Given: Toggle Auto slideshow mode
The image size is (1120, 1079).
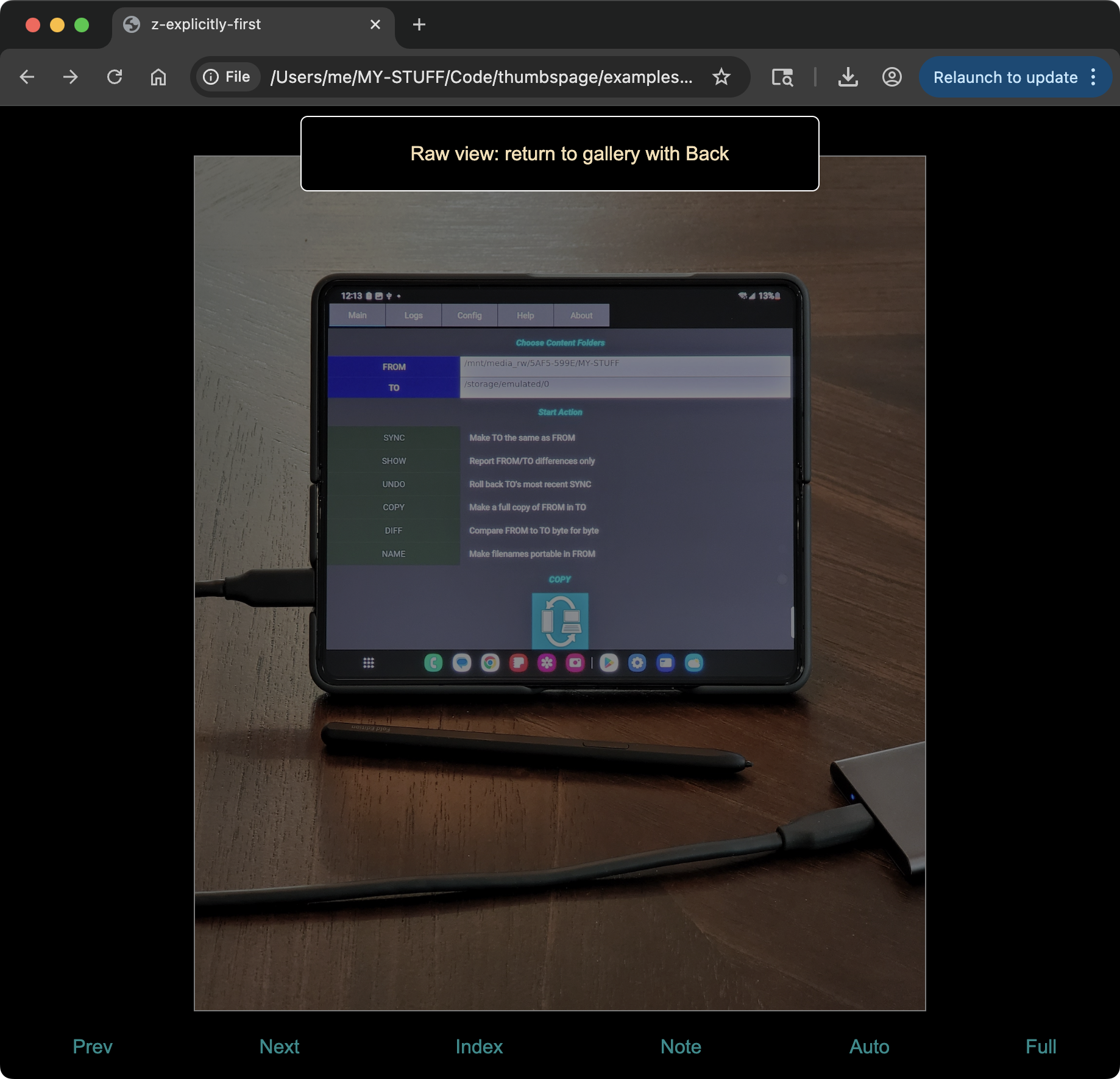Looking at the screenshot, I should (869, 1046).
